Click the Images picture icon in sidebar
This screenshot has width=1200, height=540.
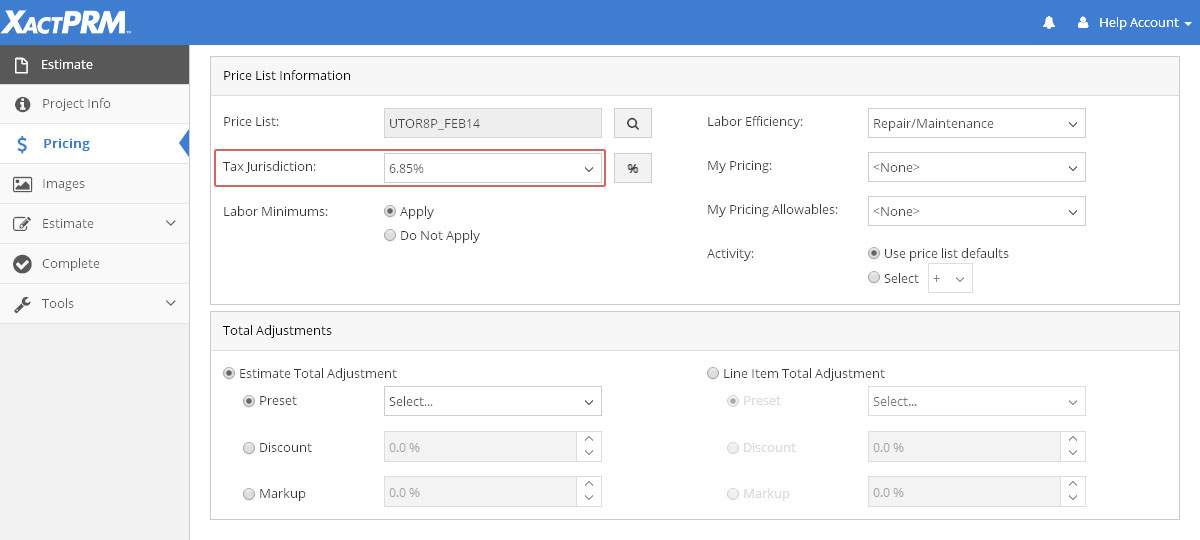point(22,184)
